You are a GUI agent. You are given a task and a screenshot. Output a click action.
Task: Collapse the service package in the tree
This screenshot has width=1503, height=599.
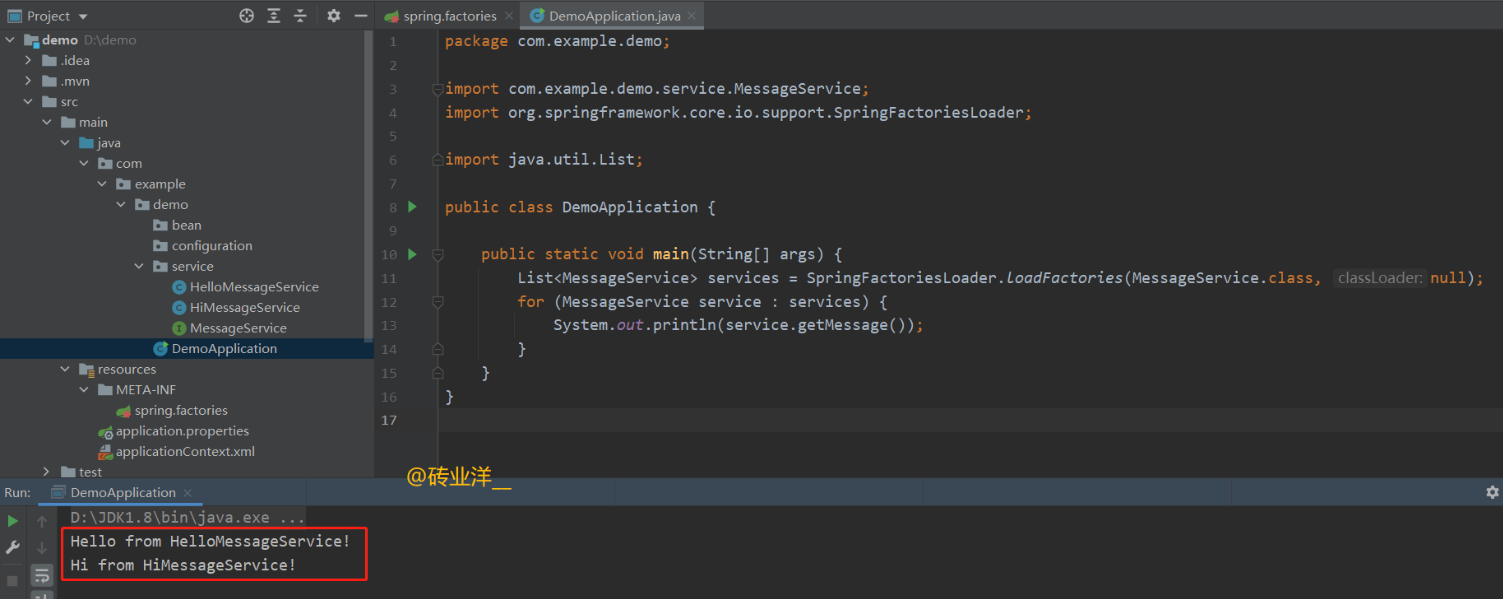(x=139, y=266)
